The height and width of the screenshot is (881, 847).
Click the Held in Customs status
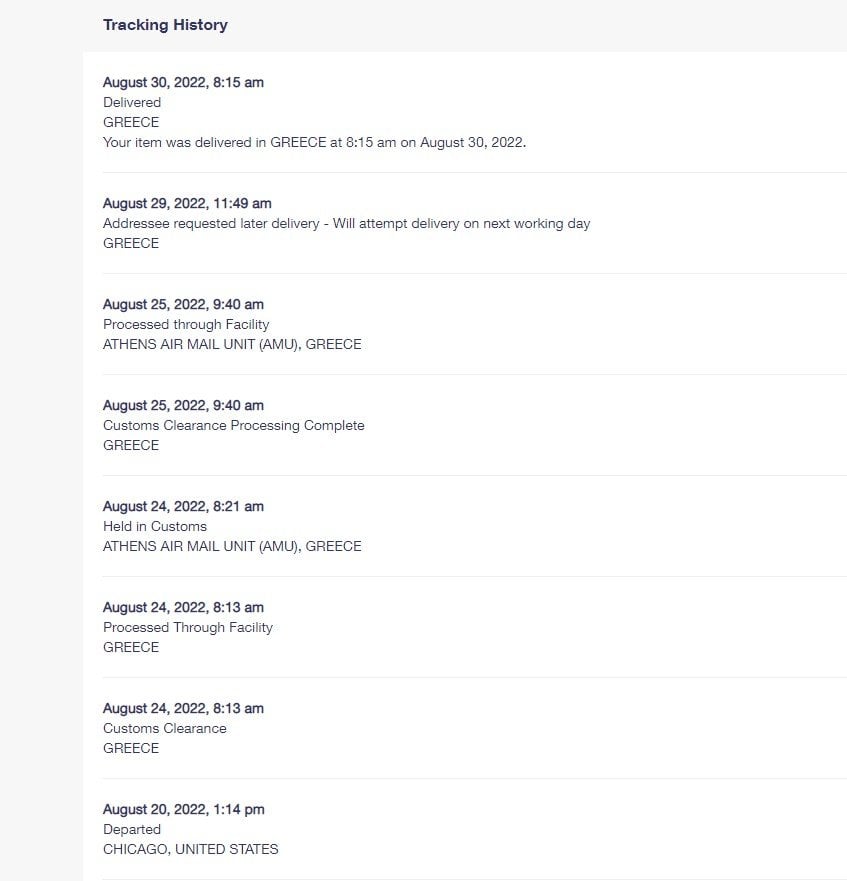[x=155, y=526]
